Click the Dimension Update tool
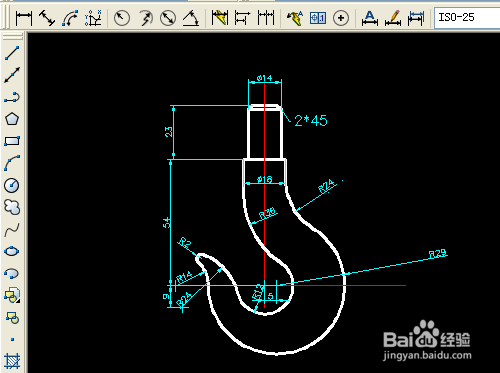The width and height of the screenshot is (500, 373). coord(416,18)
